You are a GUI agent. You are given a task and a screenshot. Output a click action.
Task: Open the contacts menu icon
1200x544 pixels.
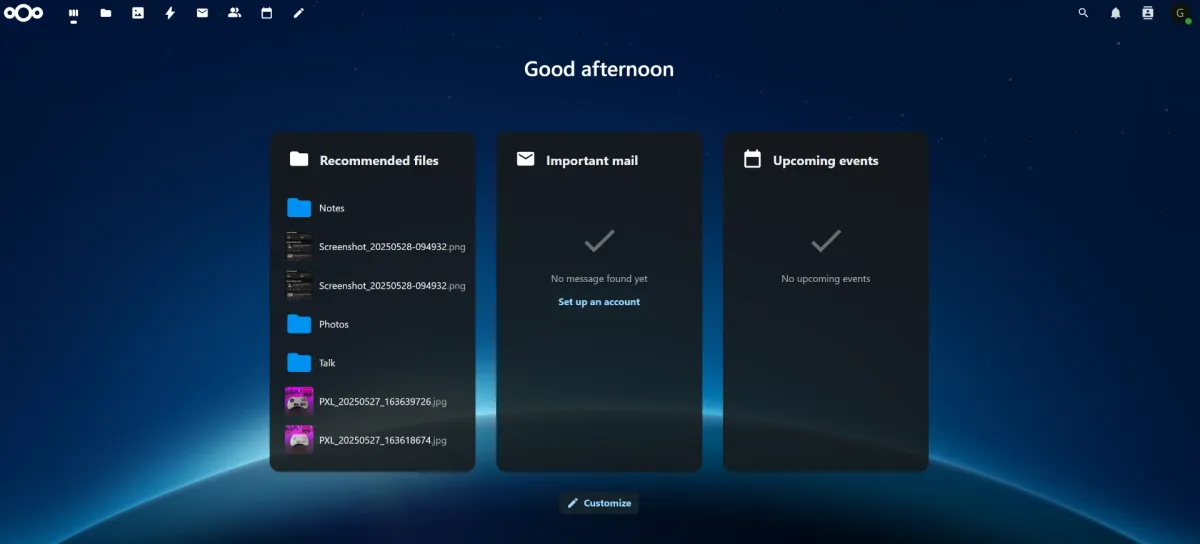click(x=1147, y=13)
